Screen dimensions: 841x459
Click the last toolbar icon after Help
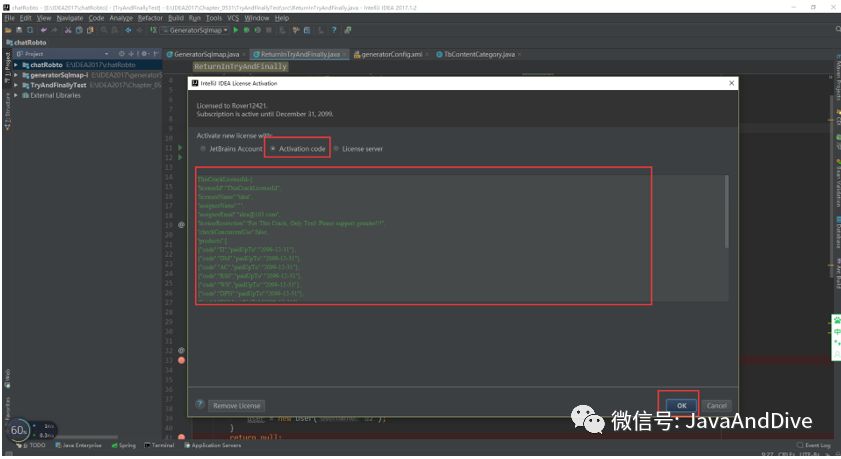tap(348, 30)
